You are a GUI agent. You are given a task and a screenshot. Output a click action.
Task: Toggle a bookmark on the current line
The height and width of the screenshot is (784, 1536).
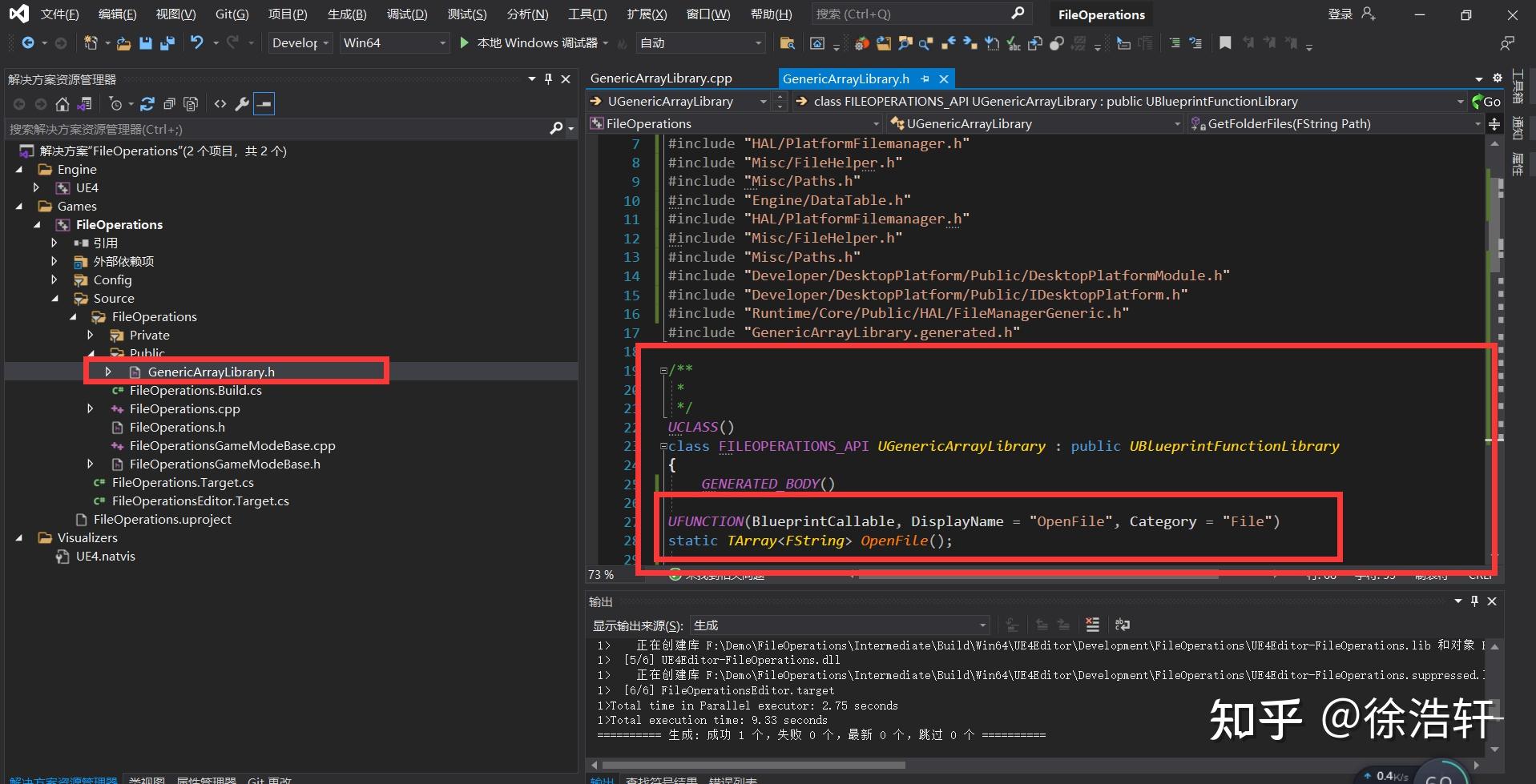[1224, 42]
